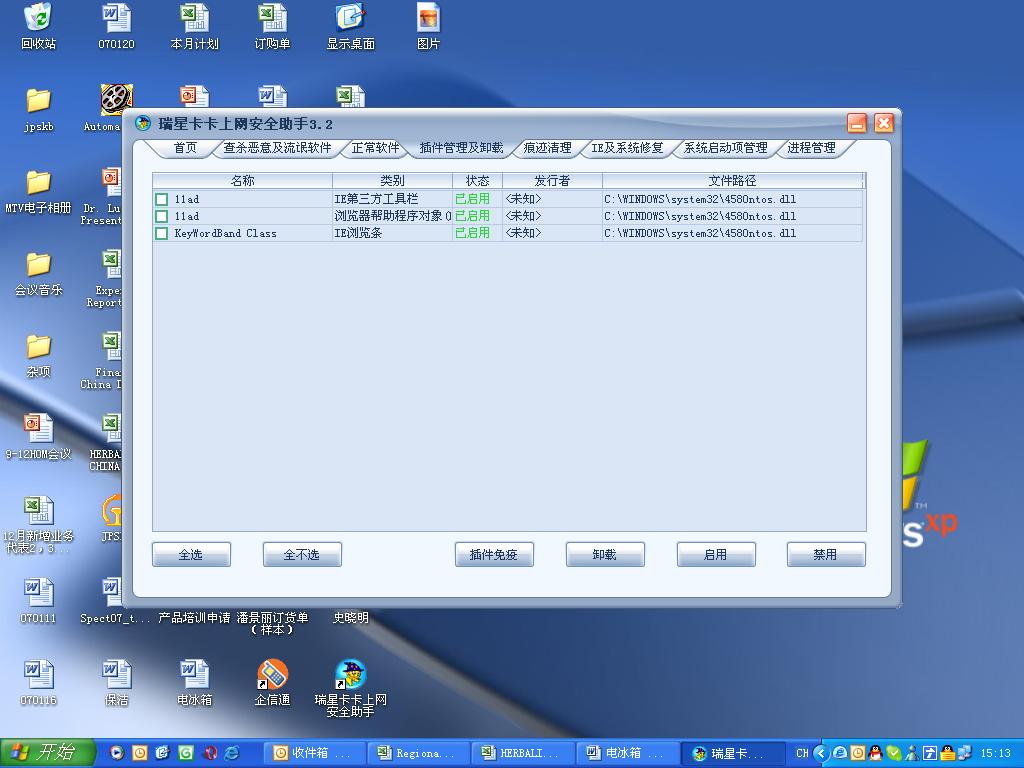Check the first 11ad IE第三方工具栏 checkbox
This screenshot has height=768, width=1024.
[161, 199]
